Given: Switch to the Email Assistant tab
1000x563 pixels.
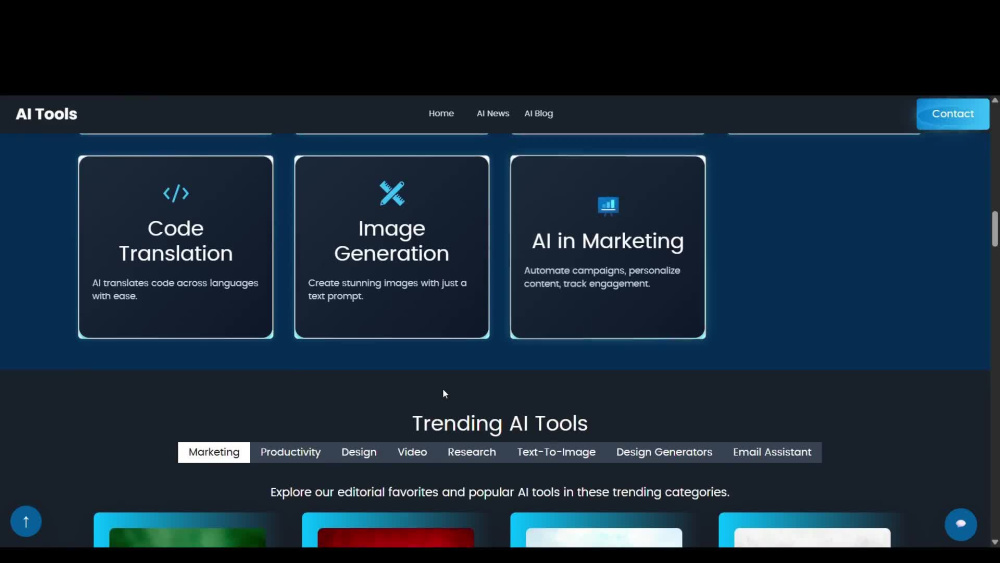Looking at the screenshot, I should coord(772,452).
